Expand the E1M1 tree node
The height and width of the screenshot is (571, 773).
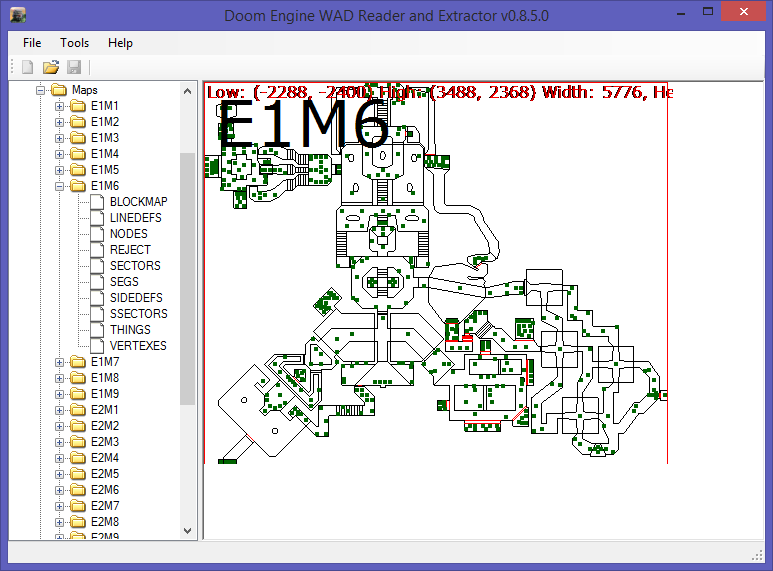(x=59, y=107)
